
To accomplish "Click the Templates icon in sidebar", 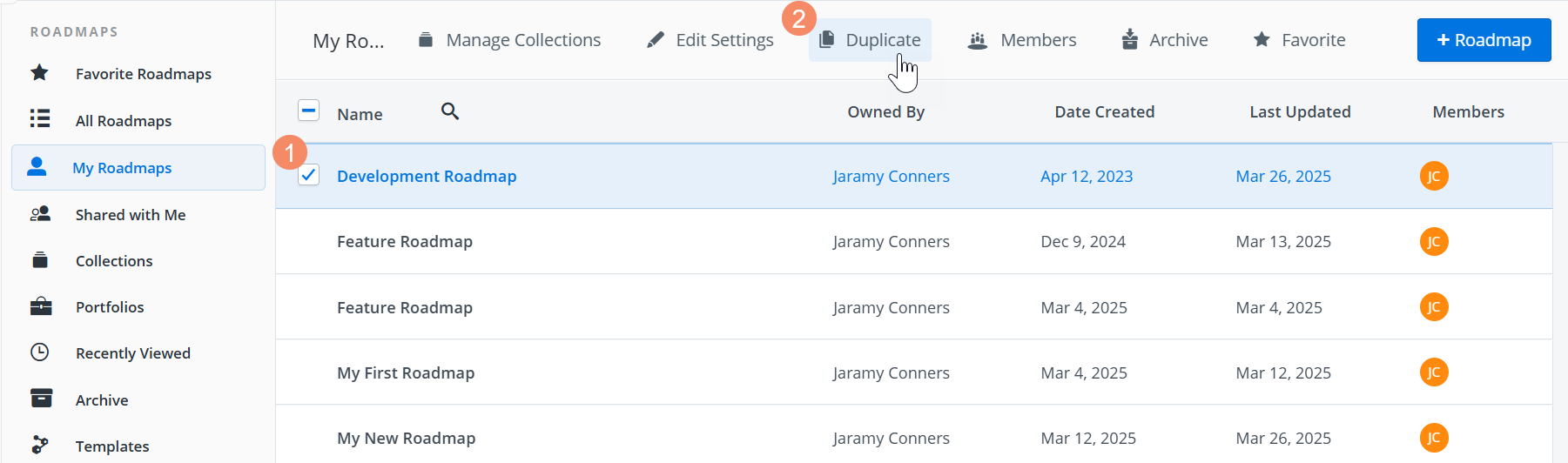I will point(39,446).
